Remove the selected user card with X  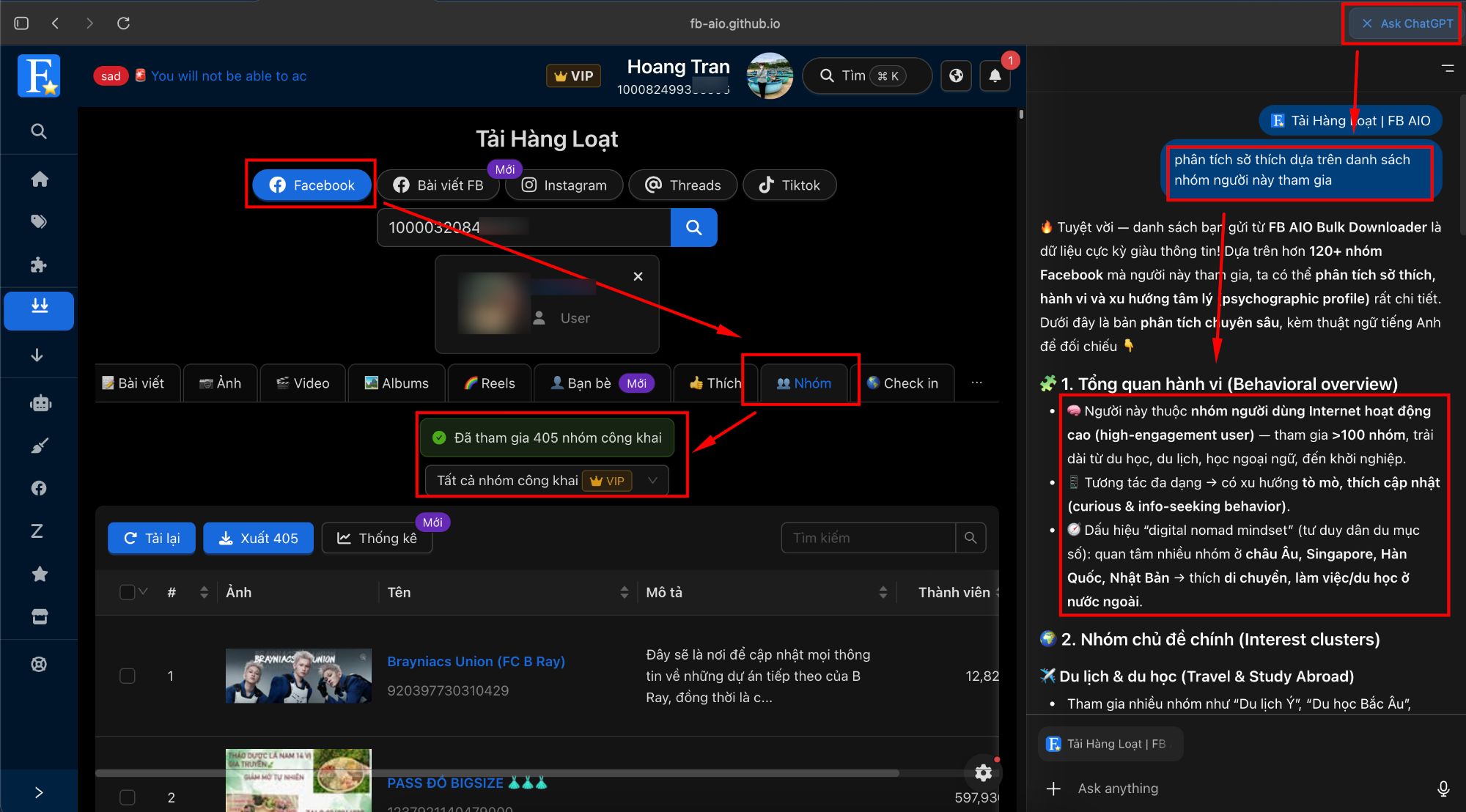coord(638,276)
